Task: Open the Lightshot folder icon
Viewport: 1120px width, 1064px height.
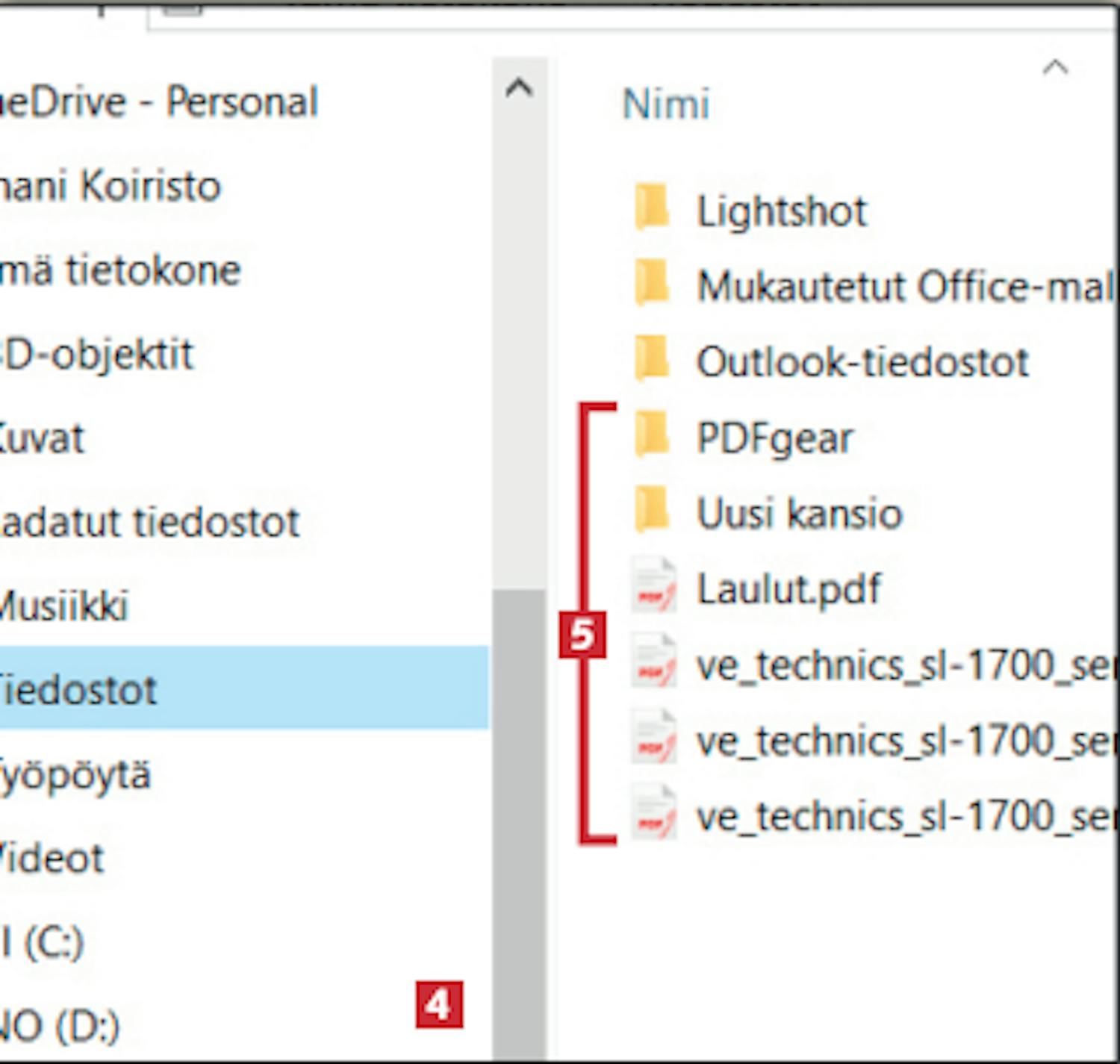Action: 652,209
